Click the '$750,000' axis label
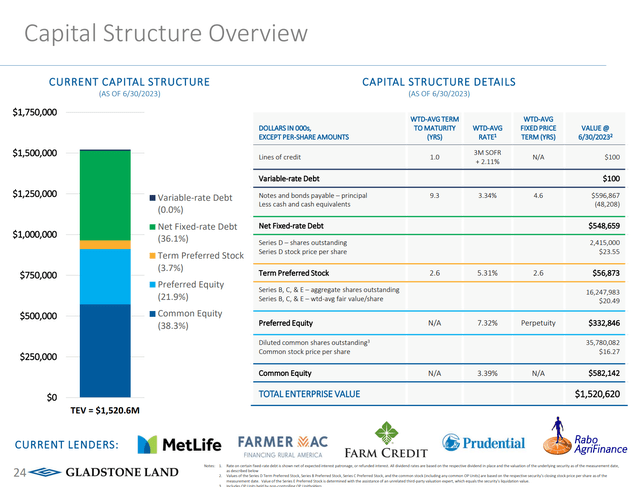Viewport: 640px width, 487px height. point(38,276)
